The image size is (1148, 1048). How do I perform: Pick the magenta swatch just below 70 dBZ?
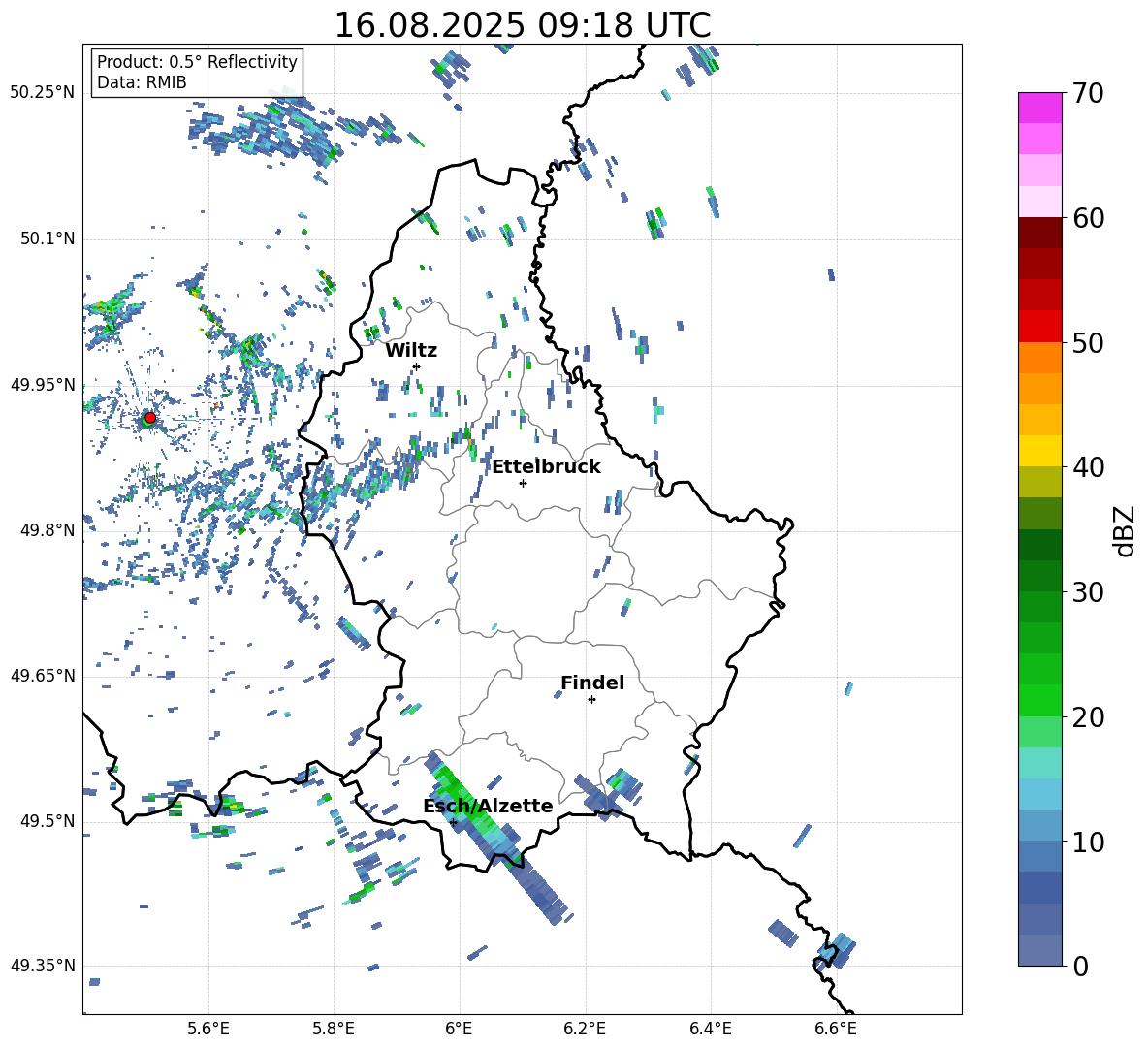tap(1039, 108)
